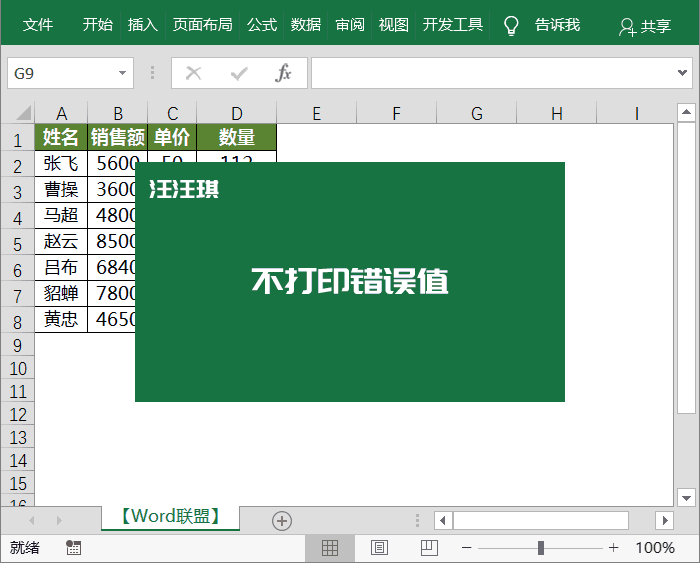Screen dimensions: 700x563
Task: Select column D header
Action: [x=237, y=113]
